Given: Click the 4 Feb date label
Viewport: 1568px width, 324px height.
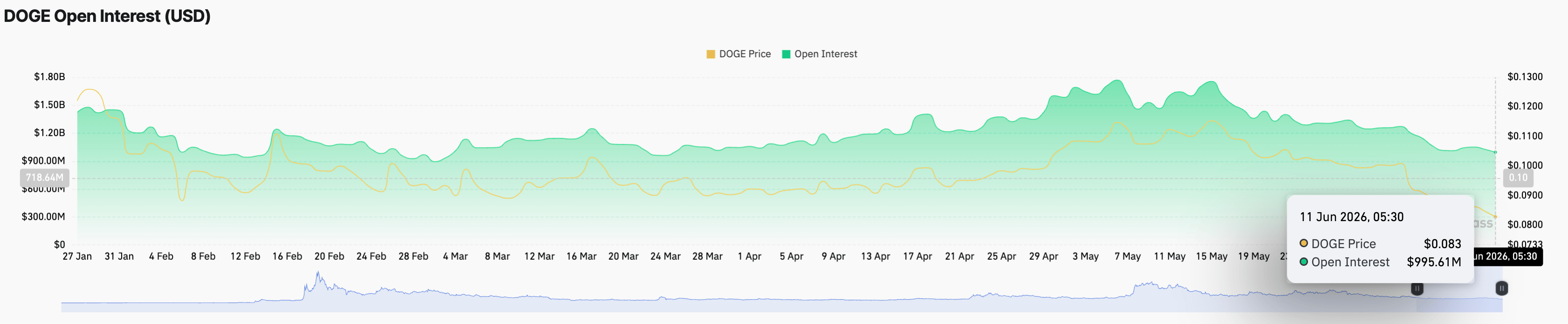Looking at the screenshot, I should click(x=161, y=256).
